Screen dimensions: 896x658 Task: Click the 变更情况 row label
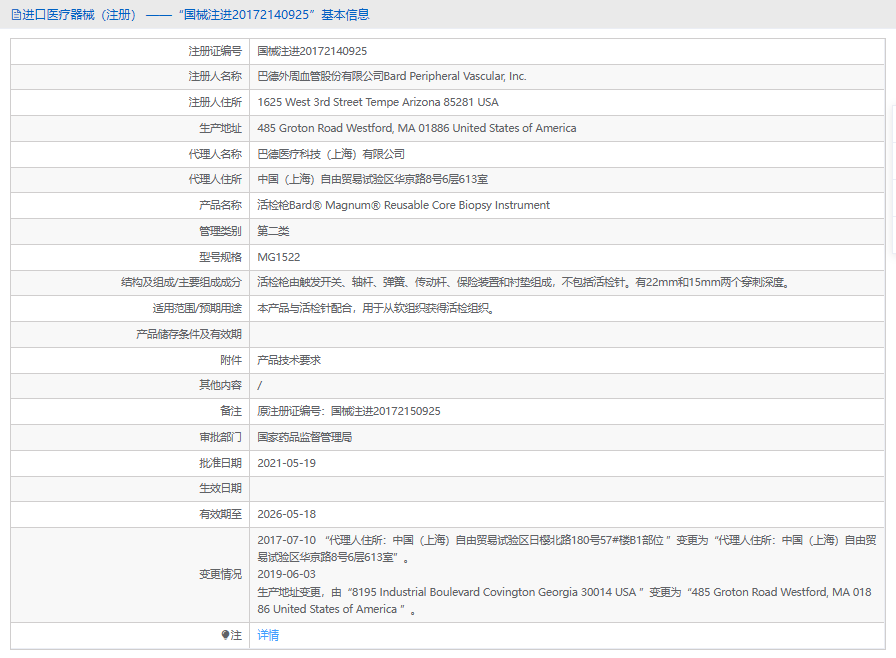[220, 575]
